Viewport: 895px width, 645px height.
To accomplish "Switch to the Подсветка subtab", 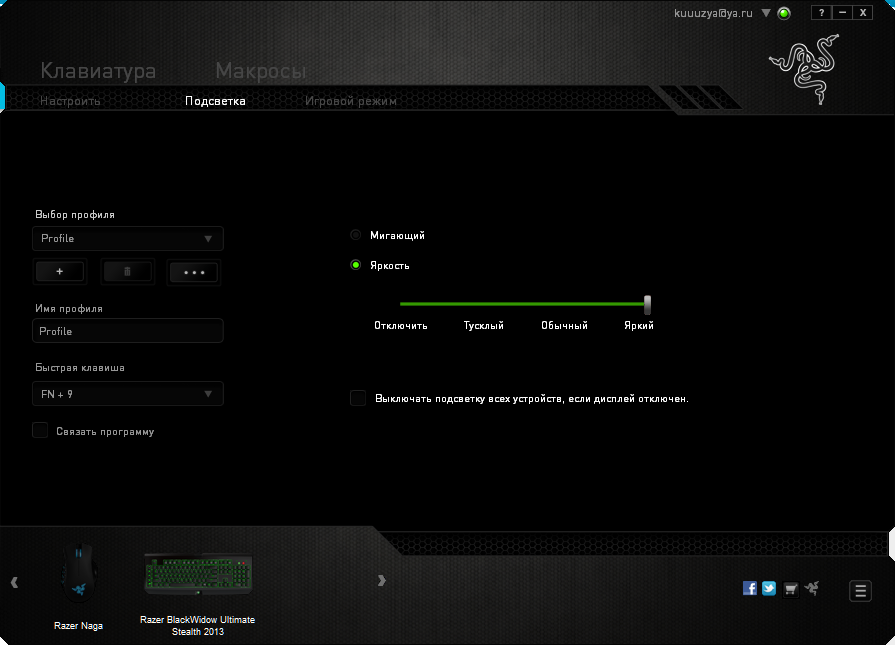I will click(215, 101).
